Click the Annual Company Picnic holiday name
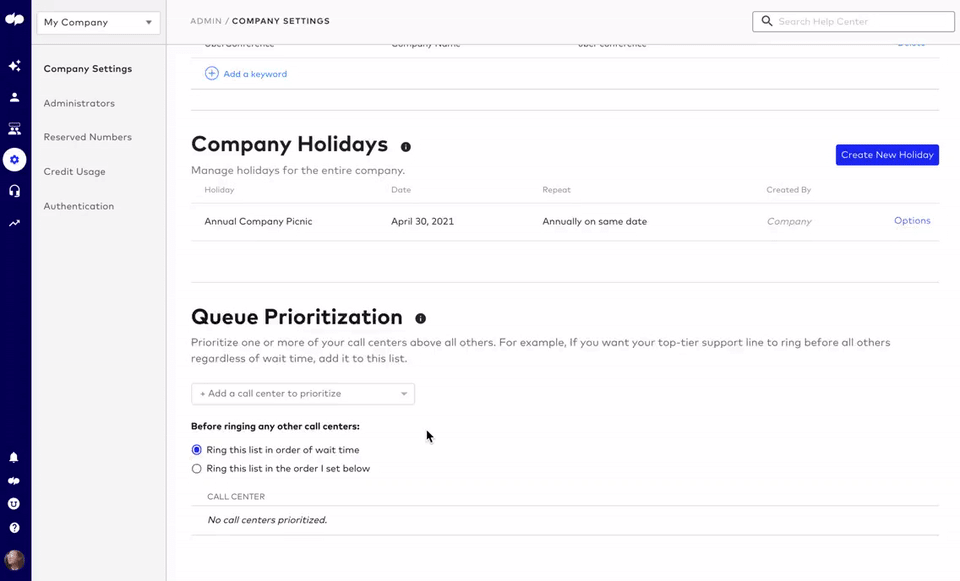 (258, 222)
